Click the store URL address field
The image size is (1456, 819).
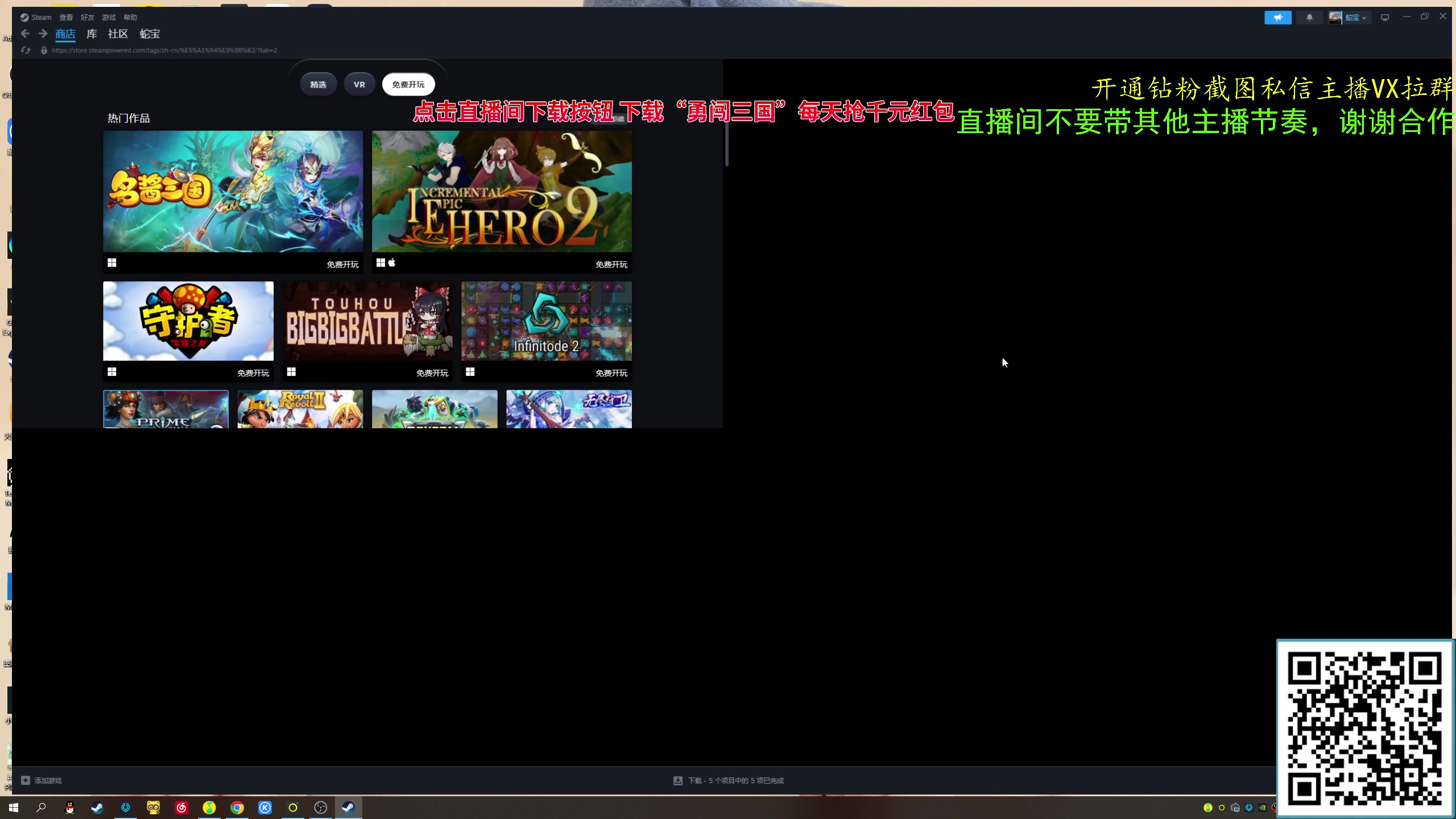[x=164, y=50]
